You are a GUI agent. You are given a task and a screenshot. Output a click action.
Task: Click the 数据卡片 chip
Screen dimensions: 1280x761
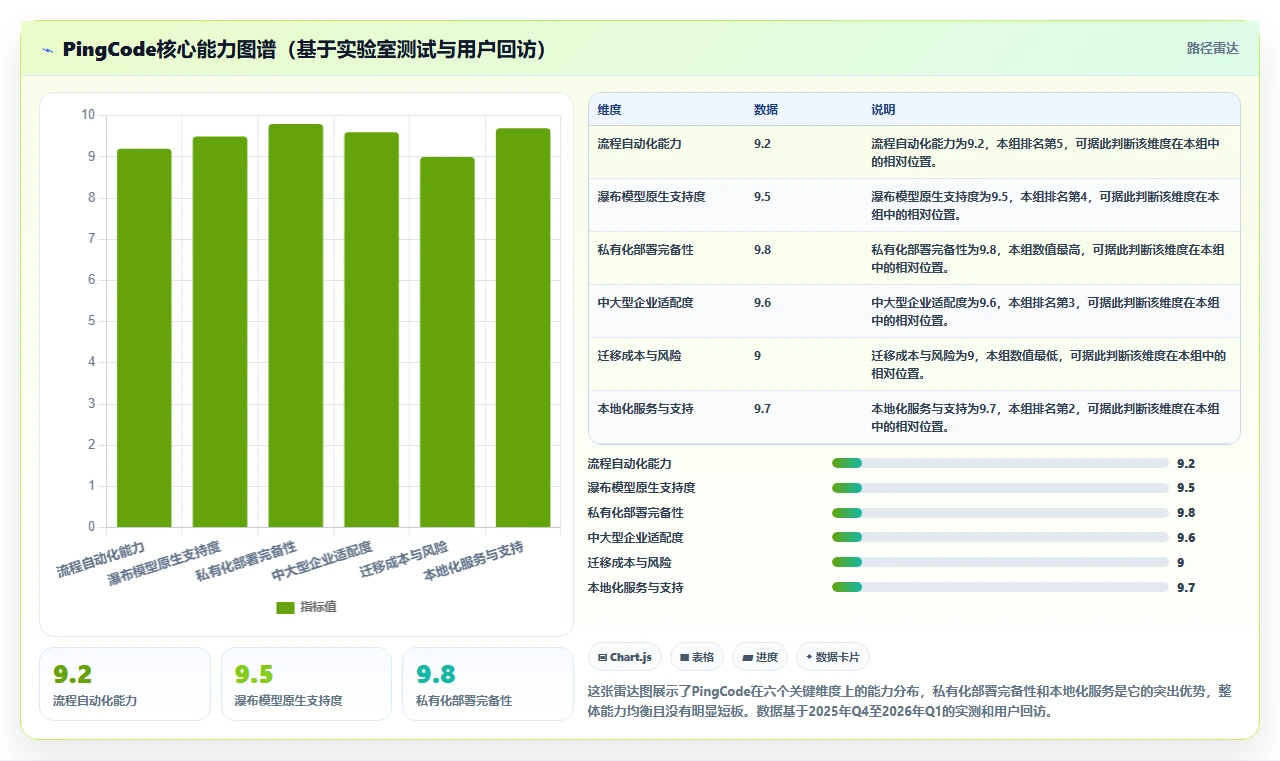click(x=833, y=657)
